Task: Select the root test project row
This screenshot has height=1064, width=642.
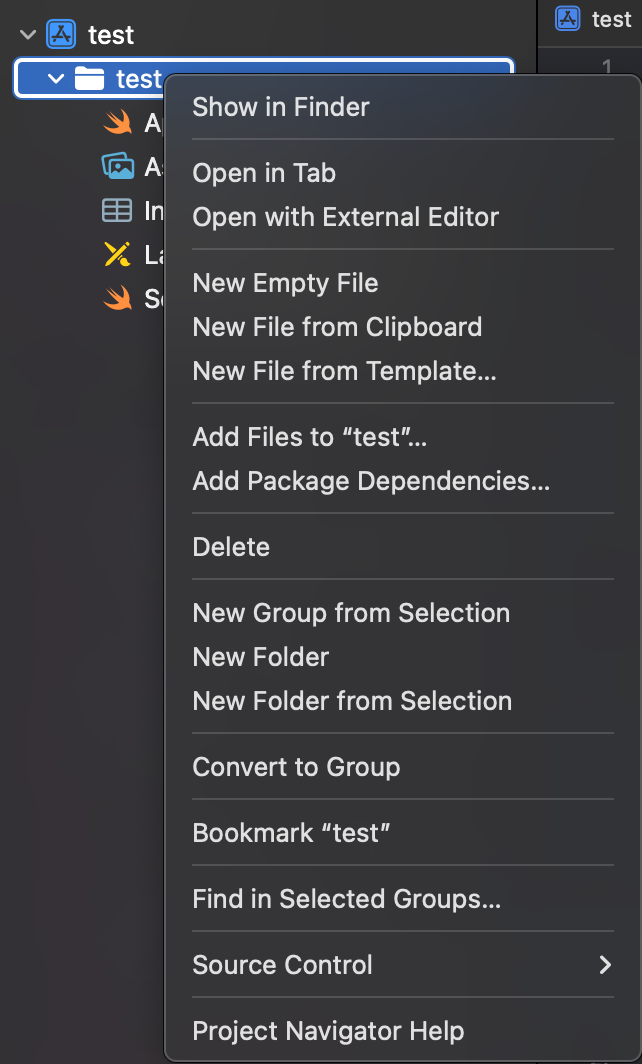Action: click(x=110, y=35)
